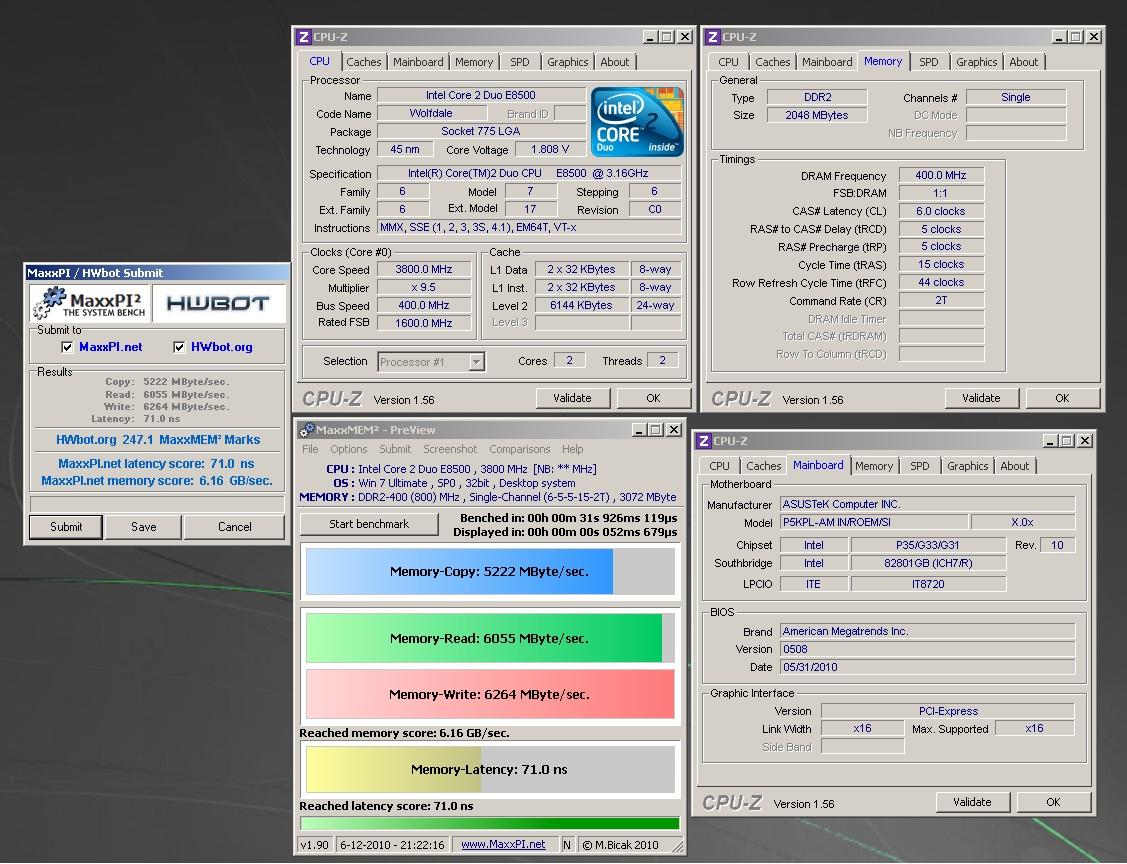1127x864 pixels.
Task: Click Validate in Mainboard tab window
Action: (x=972, y=802)
